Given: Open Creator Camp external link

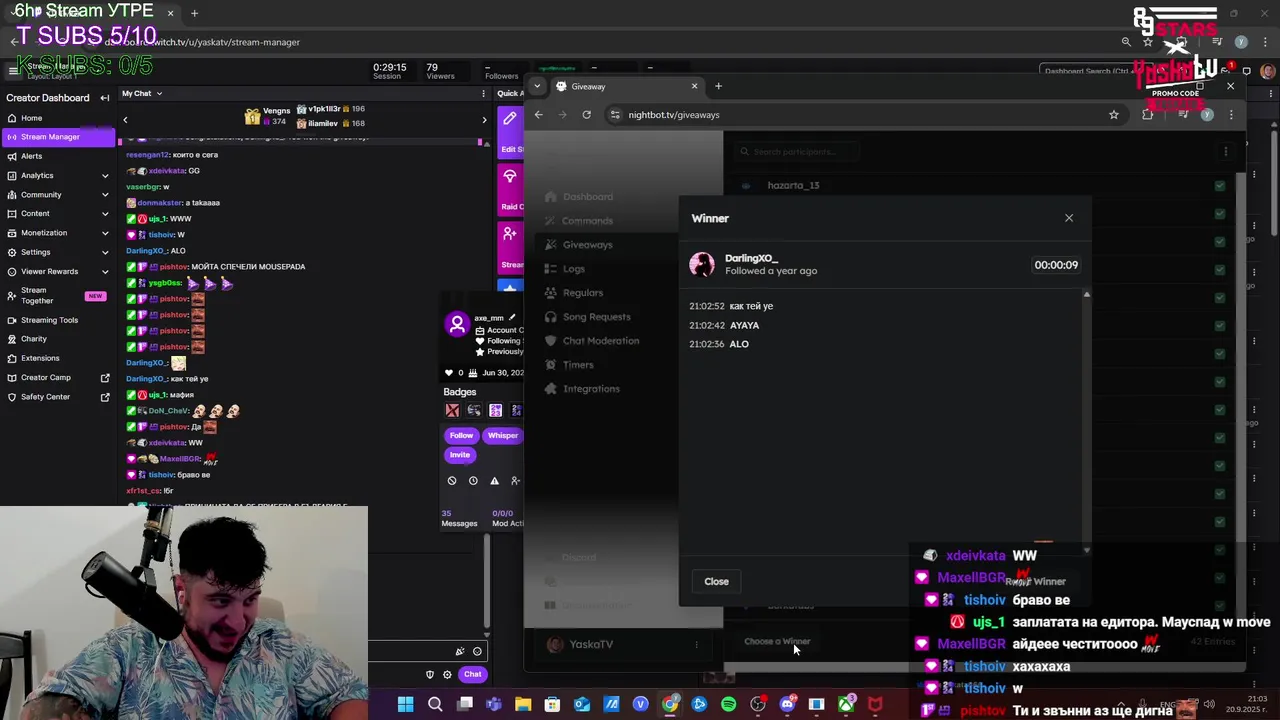Looking at the screenshot, I should [57, 378].
